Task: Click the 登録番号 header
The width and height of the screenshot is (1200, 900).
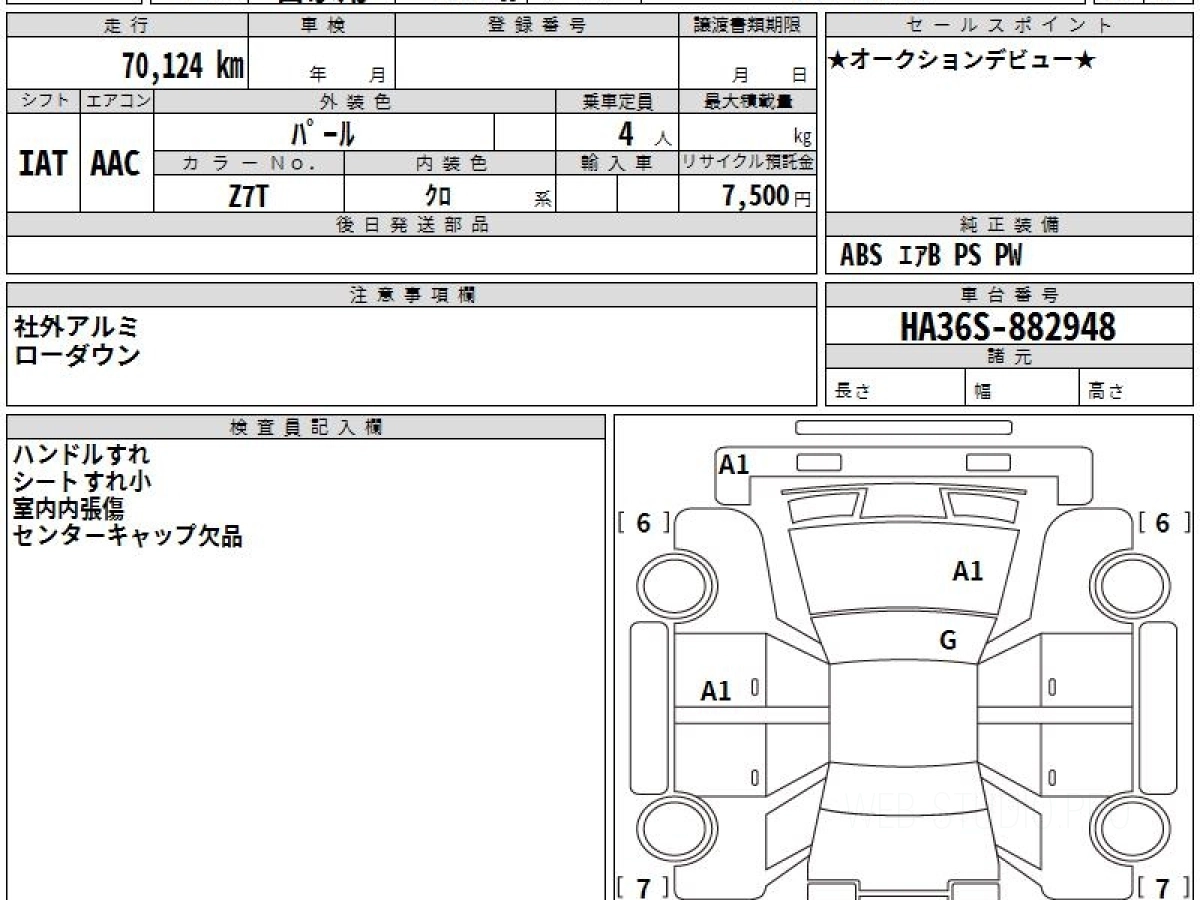Action: pos(537,25)
